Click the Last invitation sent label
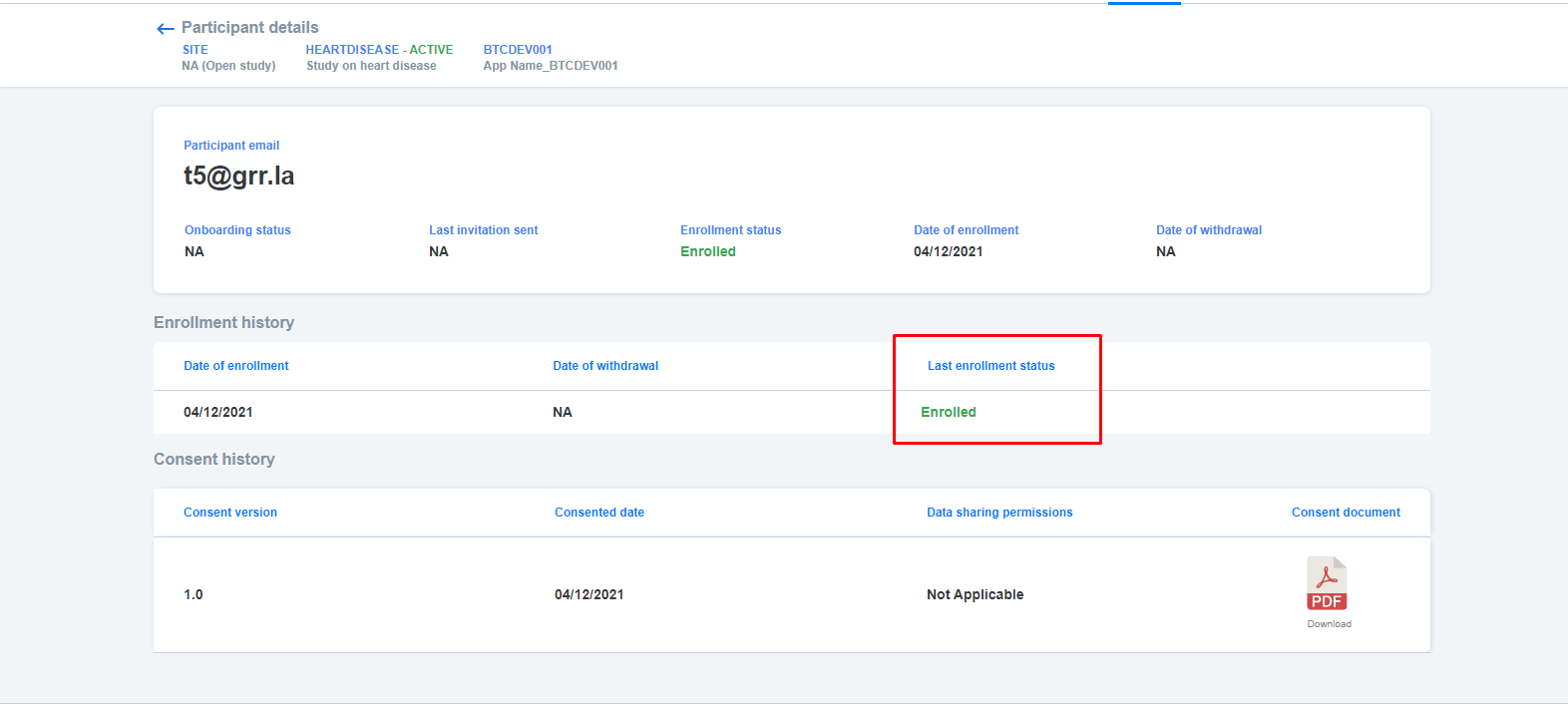 [484, 230]
